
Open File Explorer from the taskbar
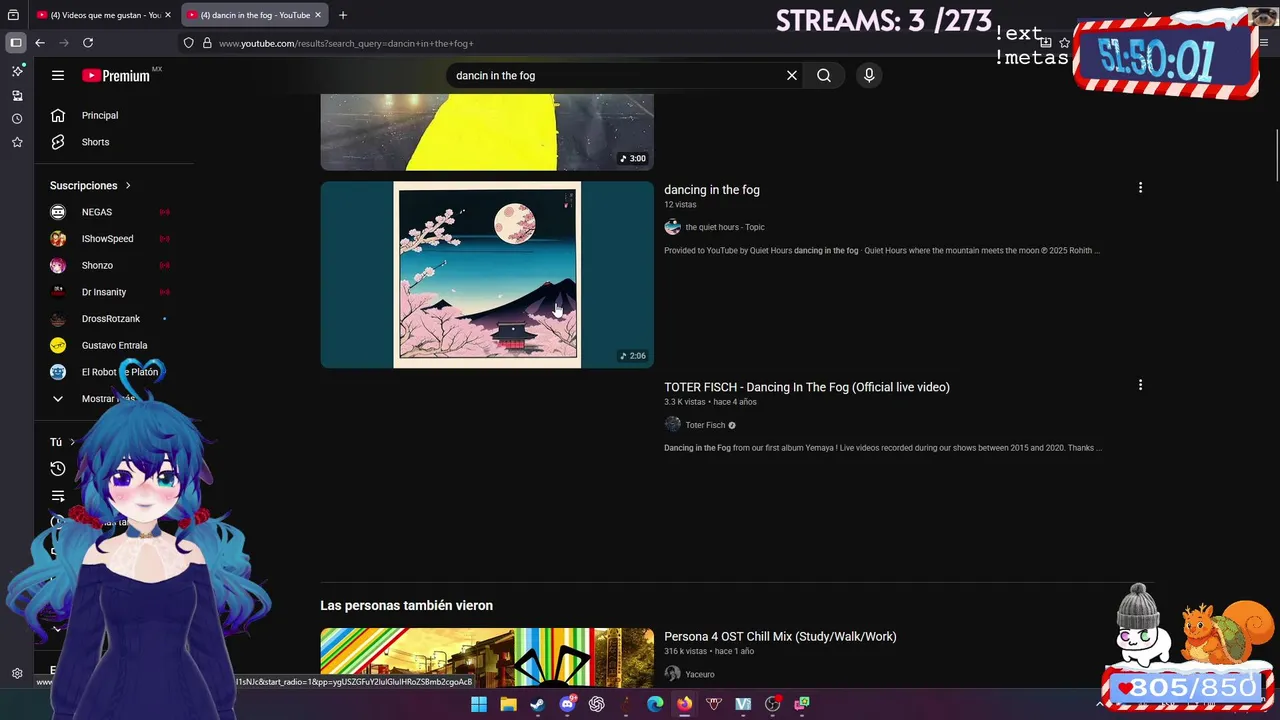click(x=508, y=704)
